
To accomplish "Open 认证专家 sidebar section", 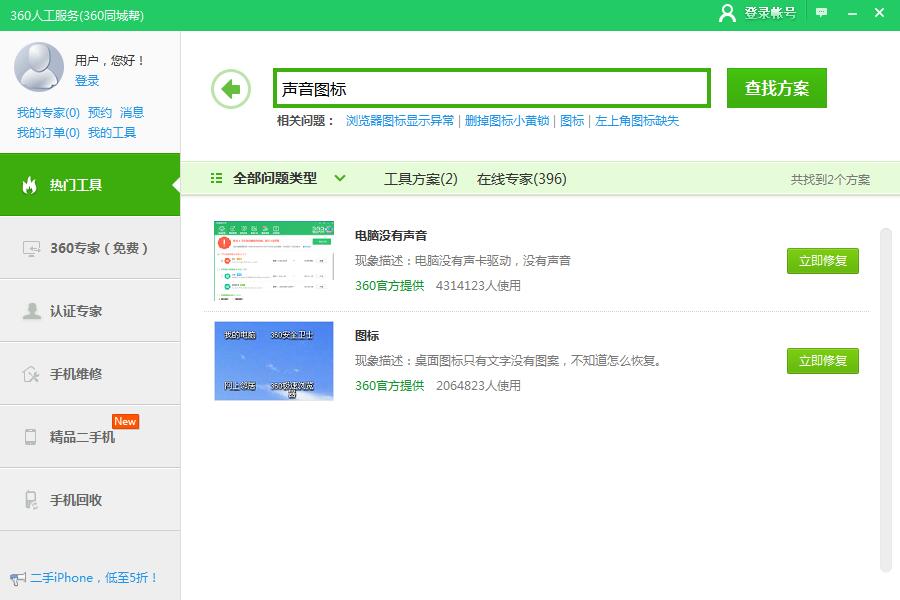I will click(x=90, y=311).
